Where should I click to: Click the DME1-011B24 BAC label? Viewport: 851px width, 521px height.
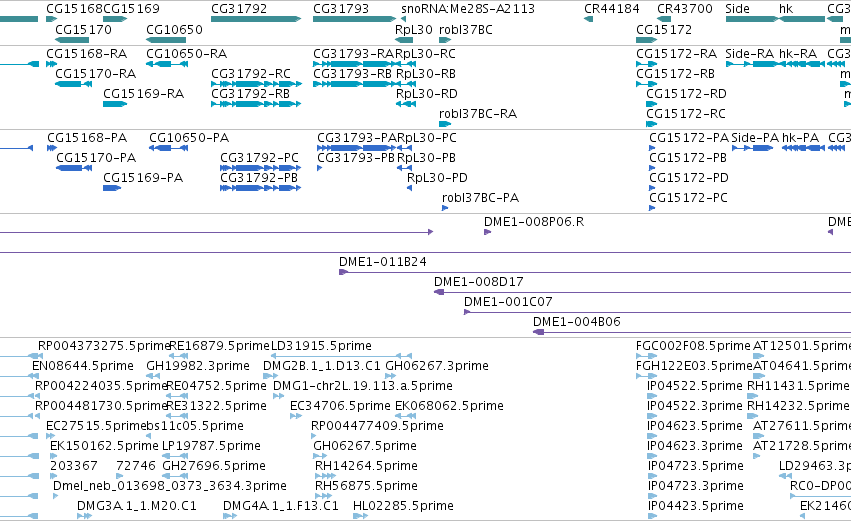383,262
